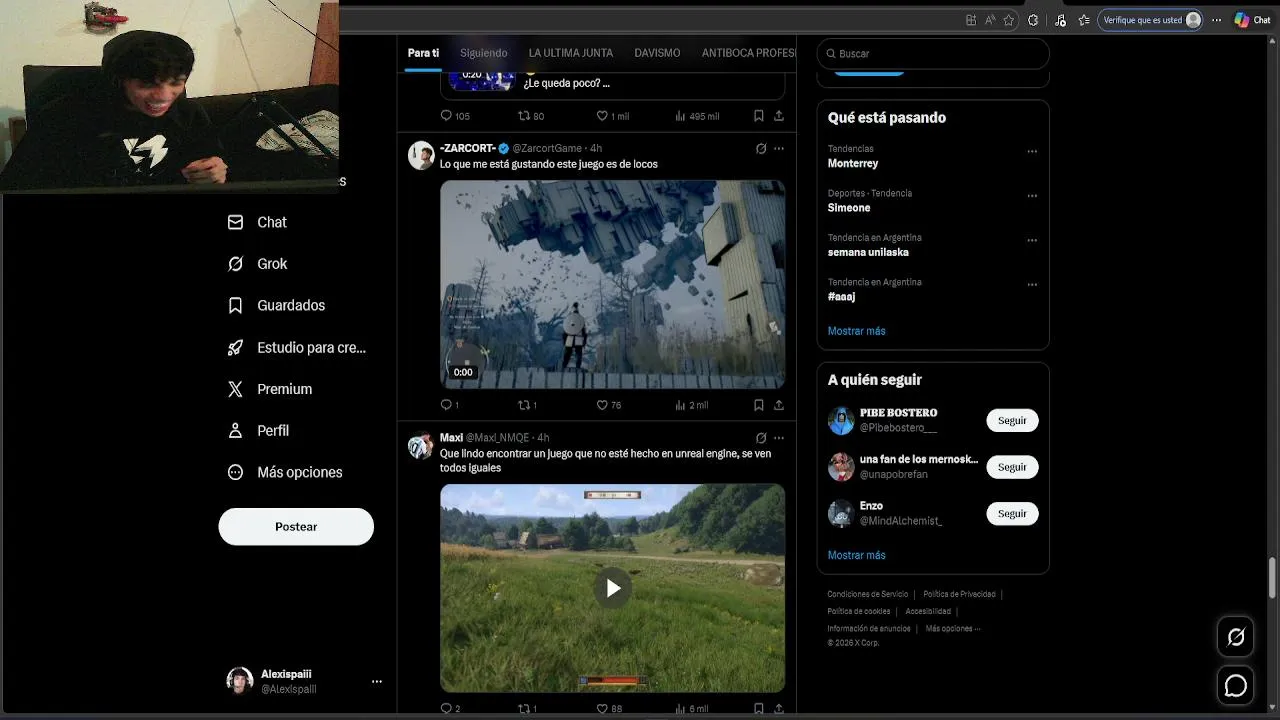Open Condiciones de Servicio link

point(868,594)
